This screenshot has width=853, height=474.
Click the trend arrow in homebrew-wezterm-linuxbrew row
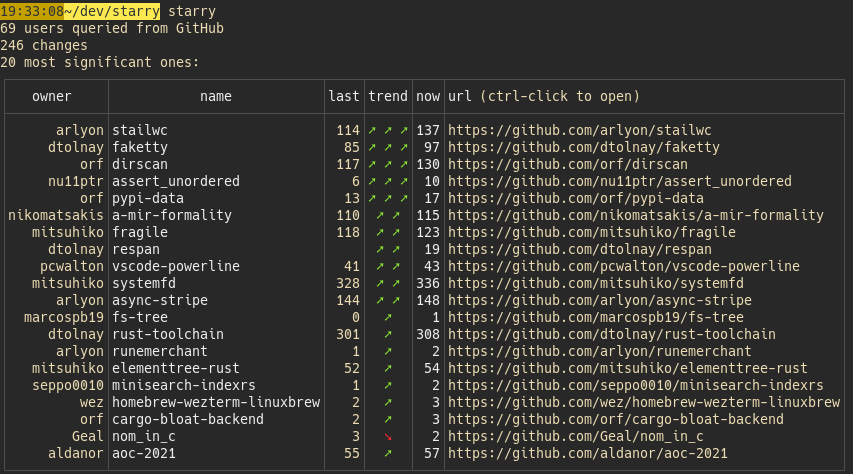[x=388, y=402]
